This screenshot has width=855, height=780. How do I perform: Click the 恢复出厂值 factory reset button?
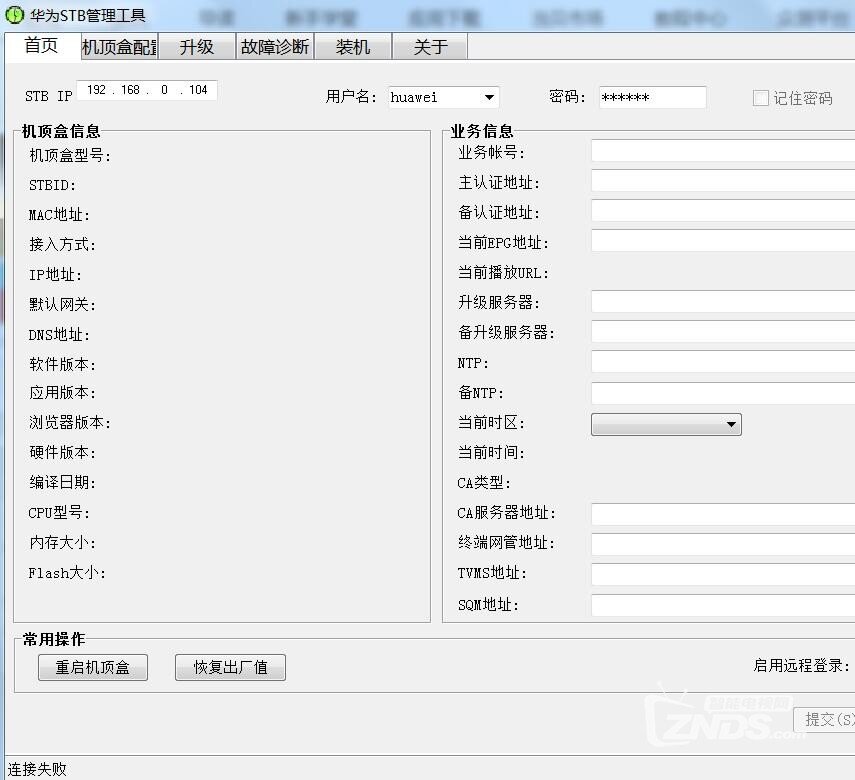(x=230, y=667)
